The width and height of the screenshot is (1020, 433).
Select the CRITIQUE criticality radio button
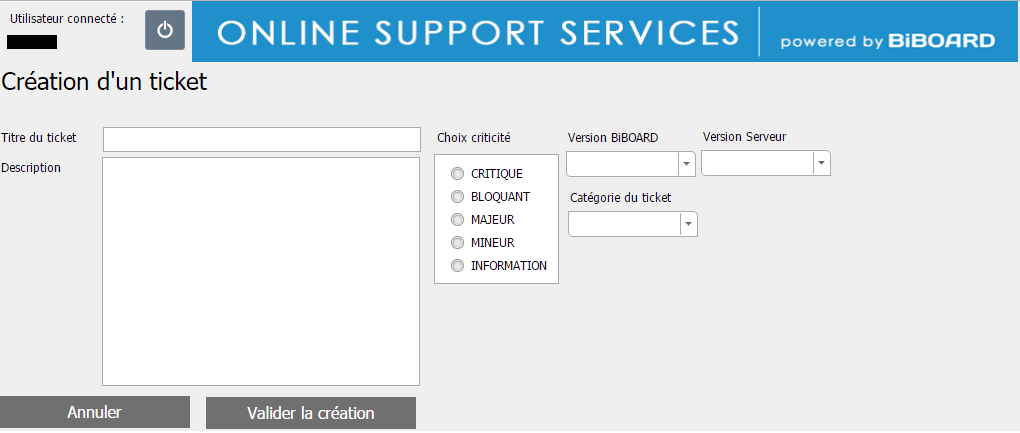tap(458, 174)
